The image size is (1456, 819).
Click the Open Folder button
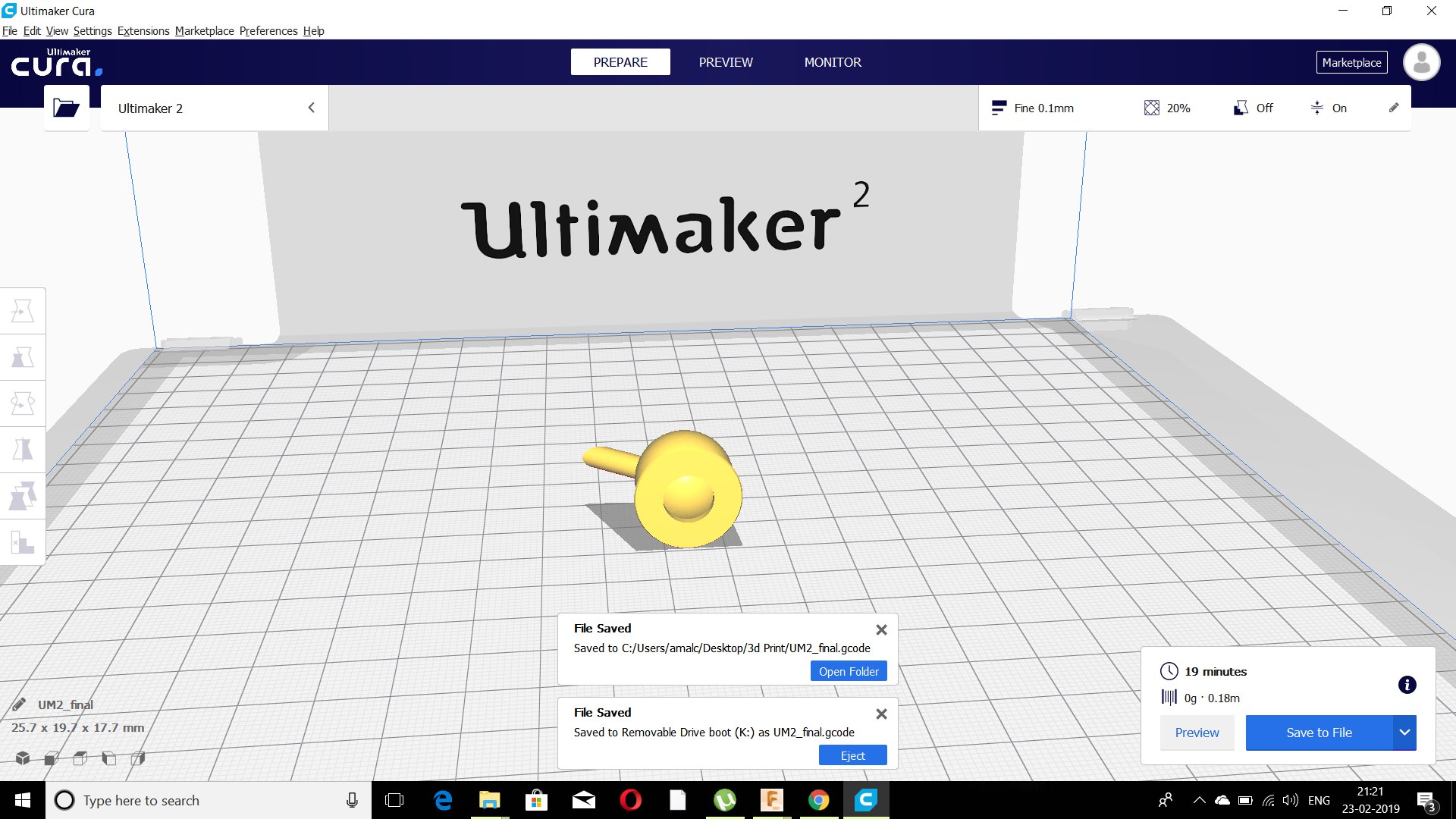(848, 671)
